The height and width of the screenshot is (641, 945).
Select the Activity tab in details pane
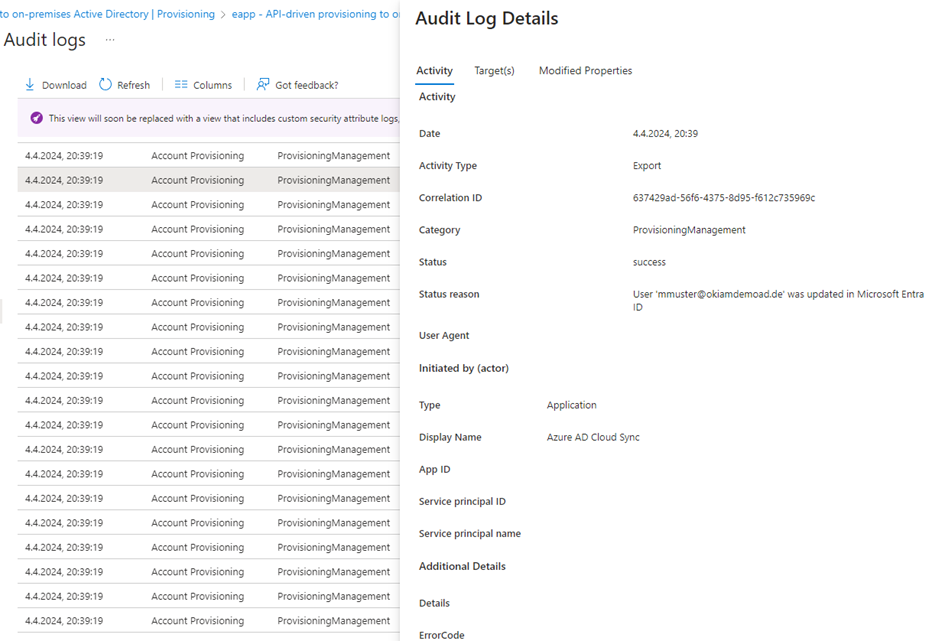[x=434, y=71]
